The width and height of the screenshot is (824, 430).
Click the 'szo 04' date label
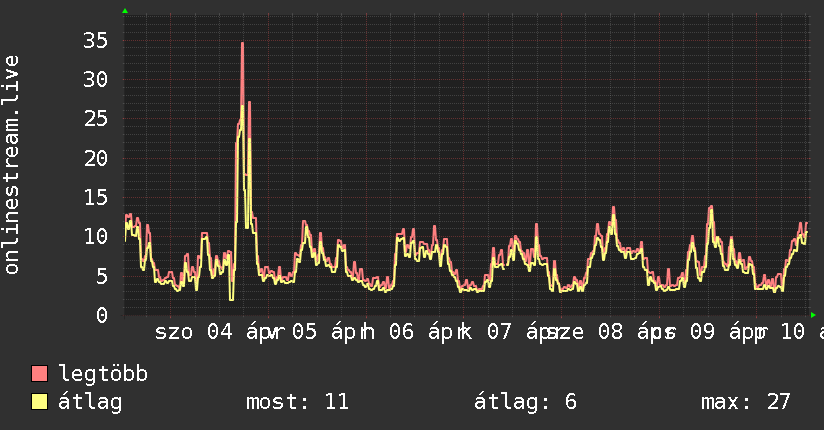[193, 332]
